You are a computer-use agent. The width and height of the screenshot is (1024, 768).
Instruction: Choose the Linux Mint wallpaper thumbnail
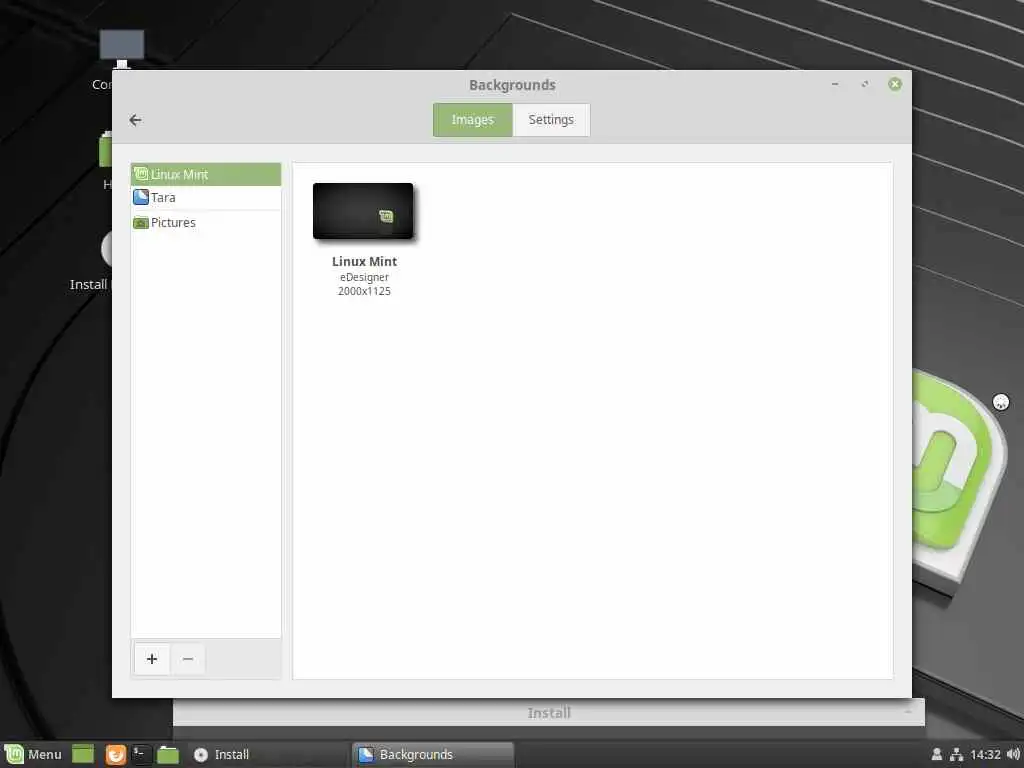(363, 211)
